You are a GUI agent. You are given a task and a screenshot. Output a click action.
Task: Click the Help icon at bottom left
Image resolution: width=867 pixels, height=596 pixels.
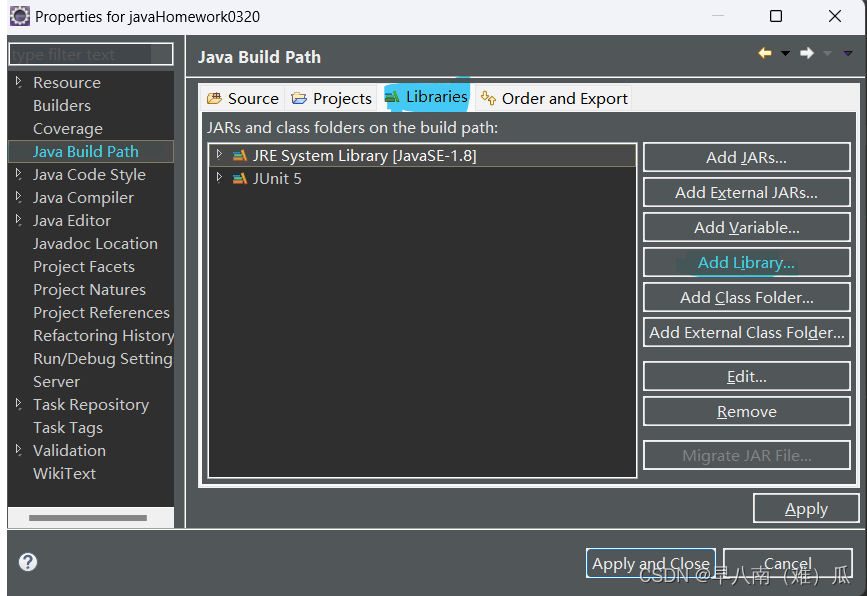(27, 562)
